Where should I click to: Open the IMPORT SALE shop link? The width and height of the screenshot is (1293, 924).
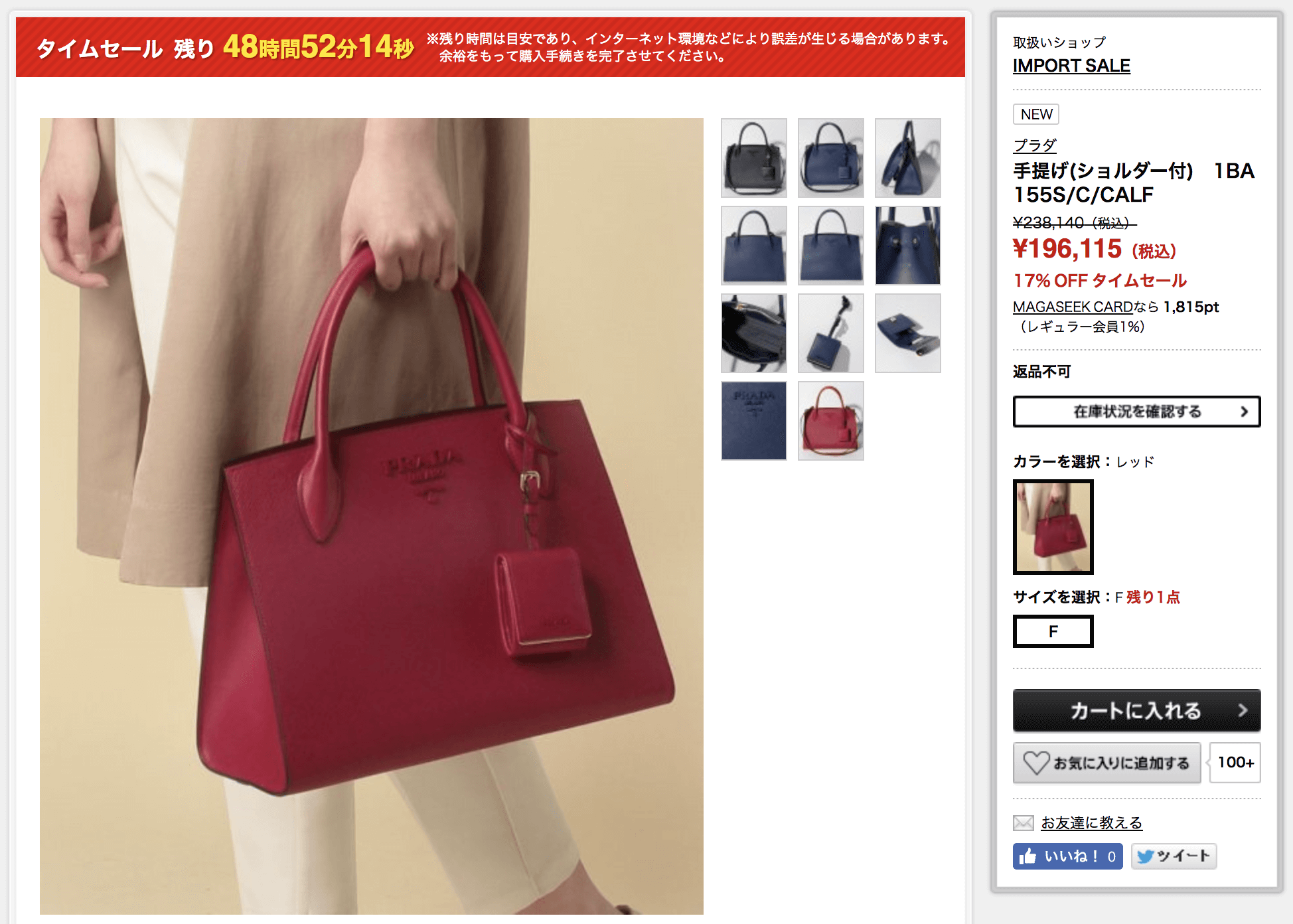(1071, 66)
